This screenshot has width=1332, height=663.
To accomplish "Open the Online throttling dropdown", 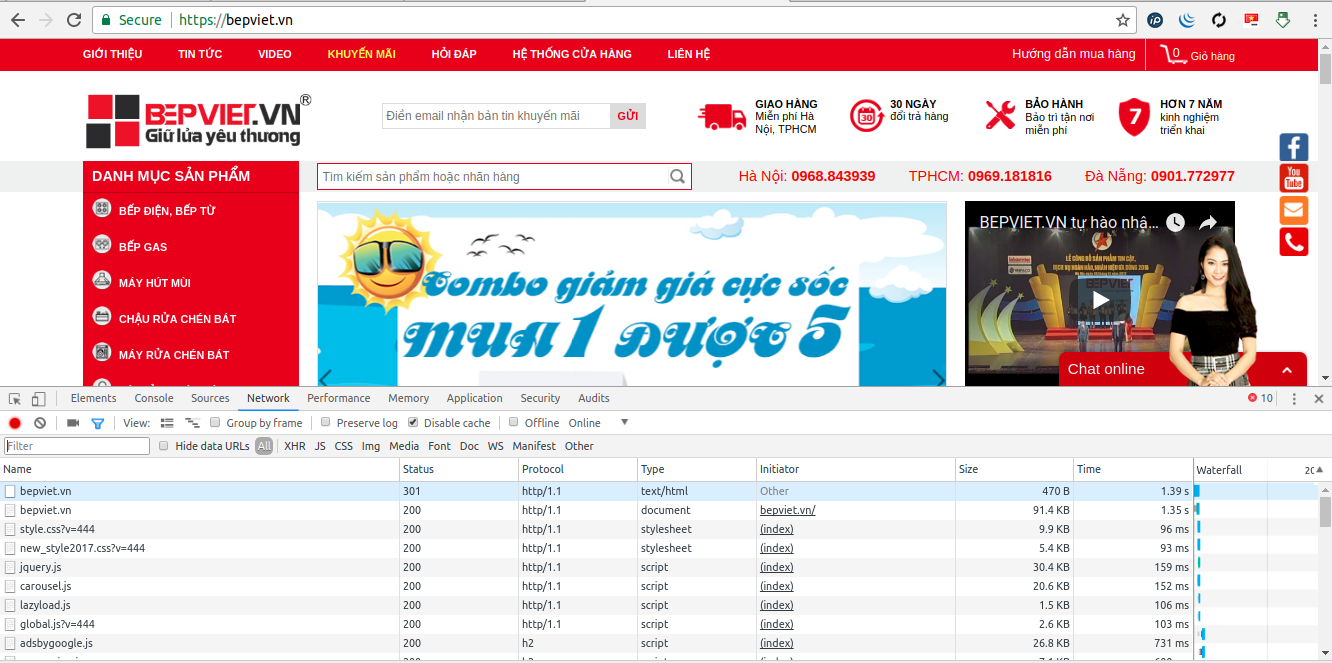I will click(598, 423).
